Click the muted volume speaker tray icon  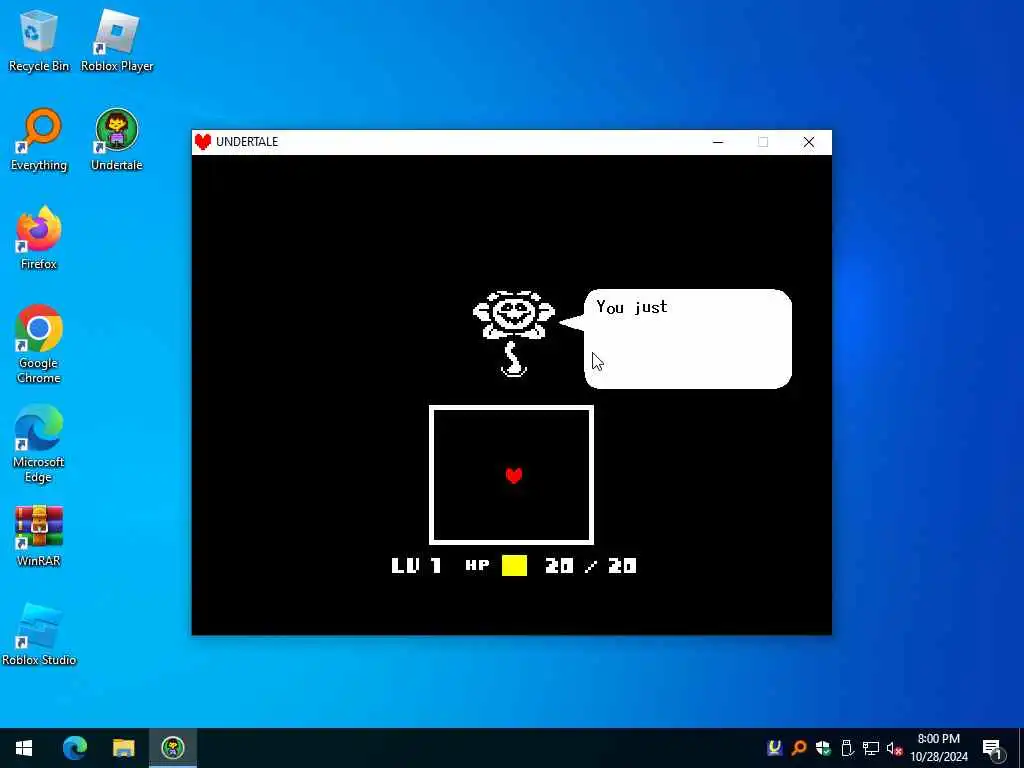coord(895,748)
